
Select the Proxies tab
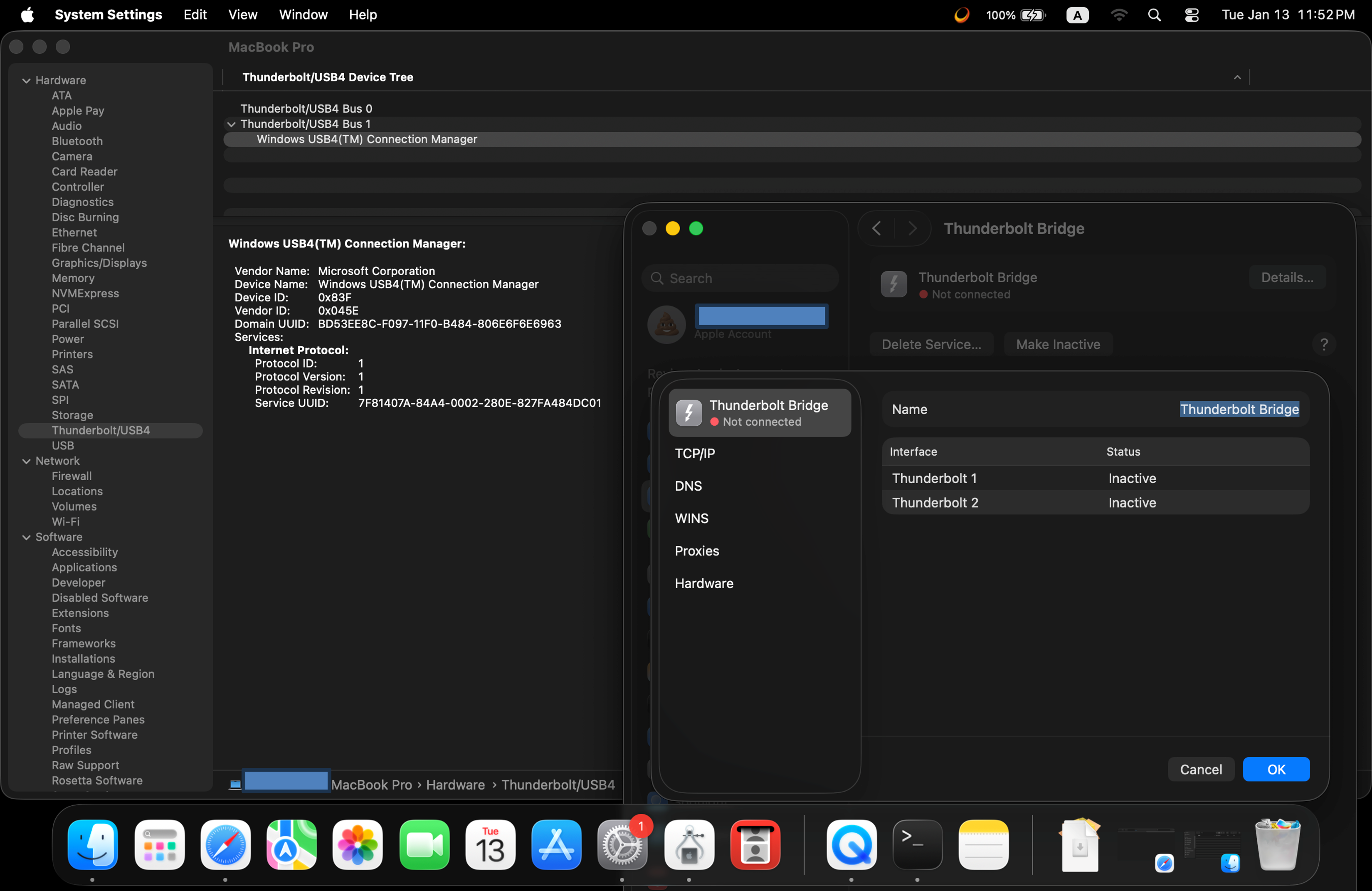[x=696, y=551]
